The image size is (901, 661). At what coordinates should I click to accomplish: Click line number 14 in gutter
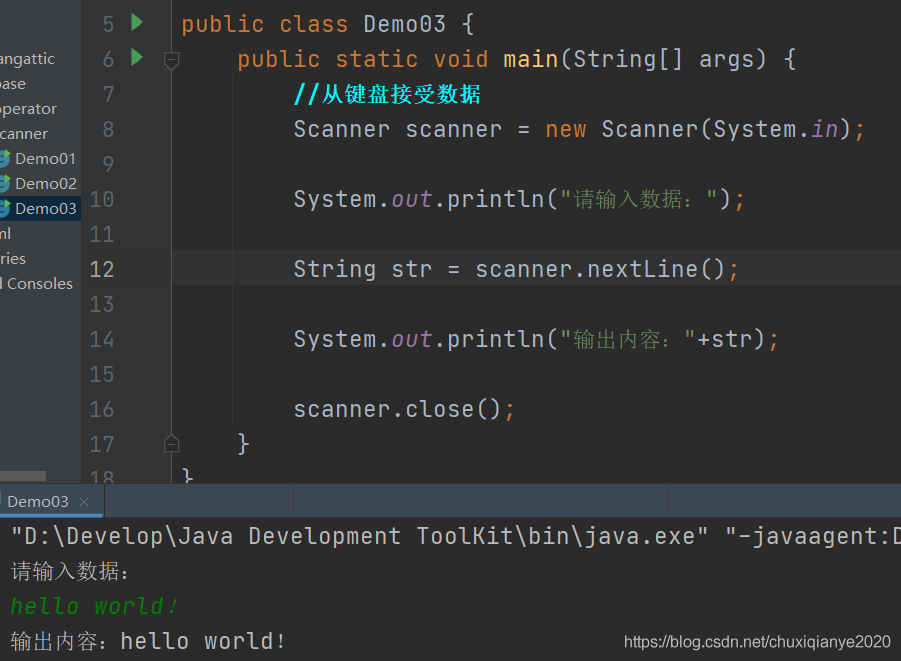click(x=102, y=340)
